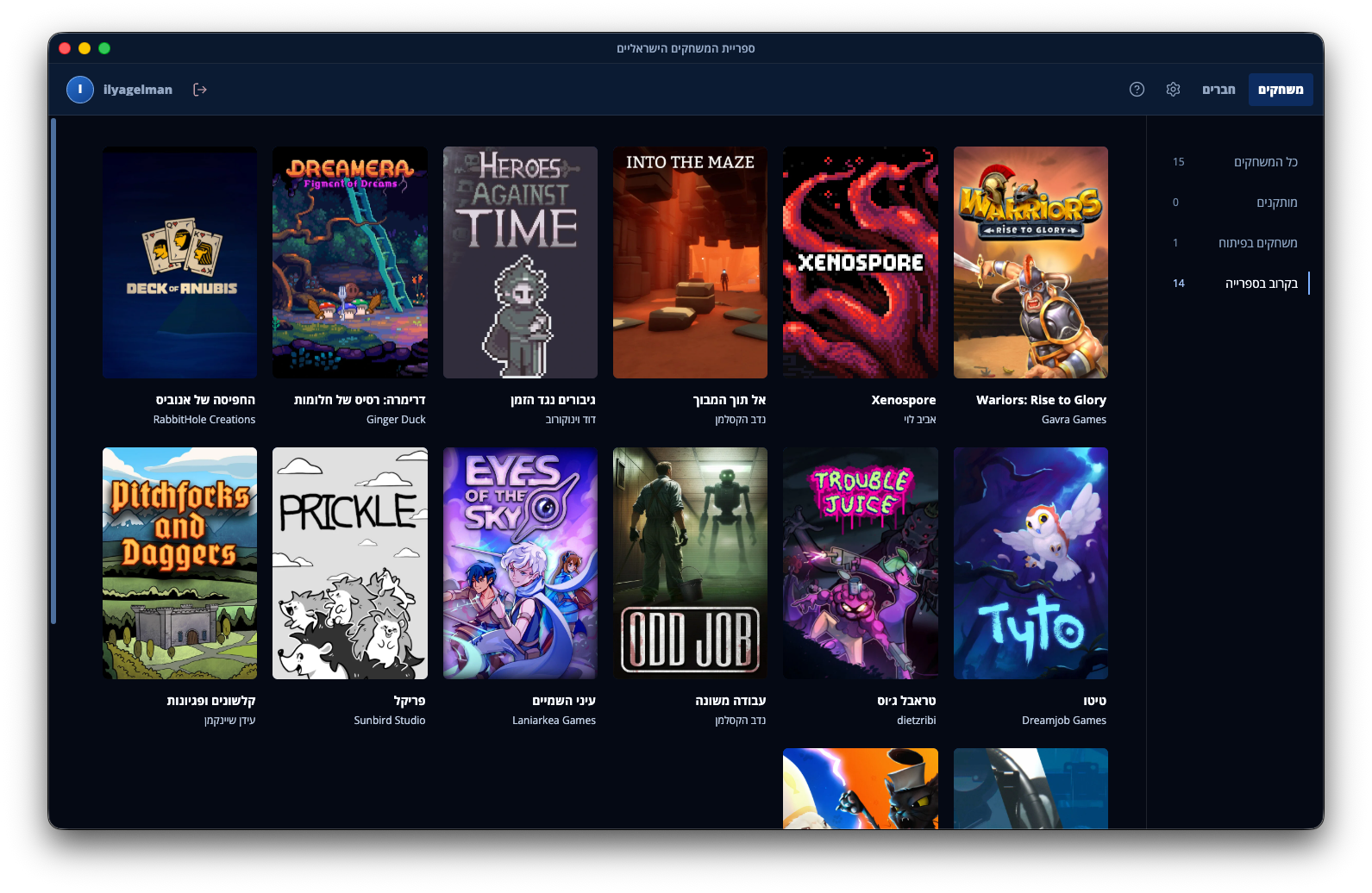This screenshot has height=893, width=1372.
Task: Click the title עיני השמיים
Action: click(564, 701)
